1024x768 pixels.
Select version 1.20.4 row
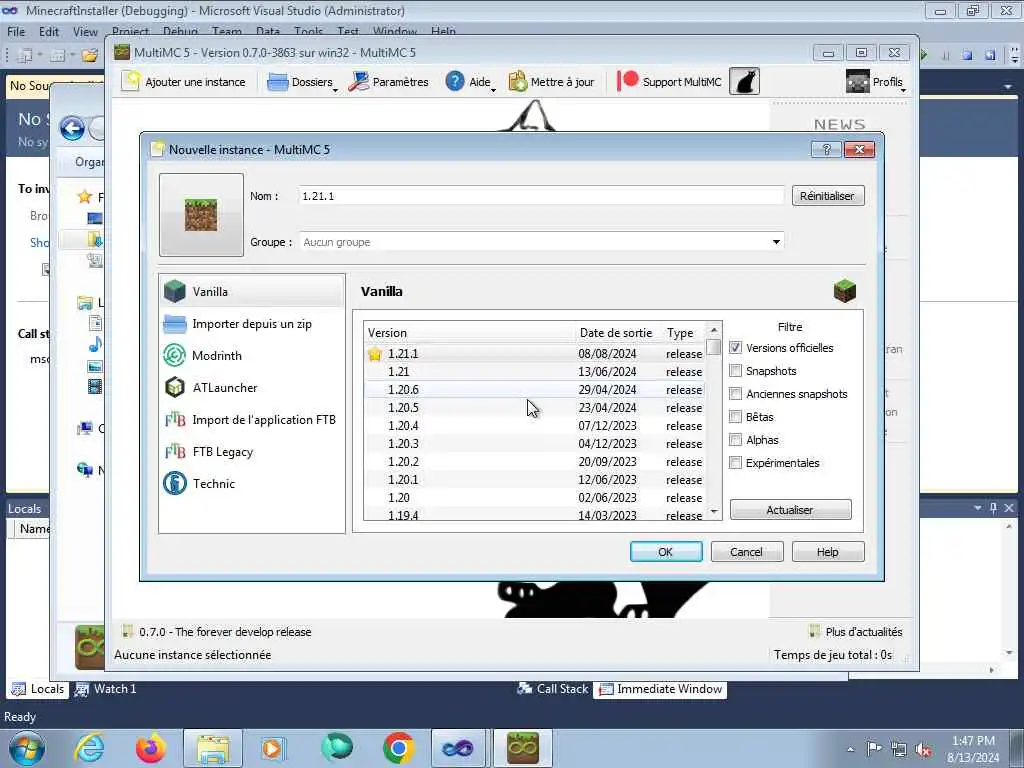[x=535, y=425]
